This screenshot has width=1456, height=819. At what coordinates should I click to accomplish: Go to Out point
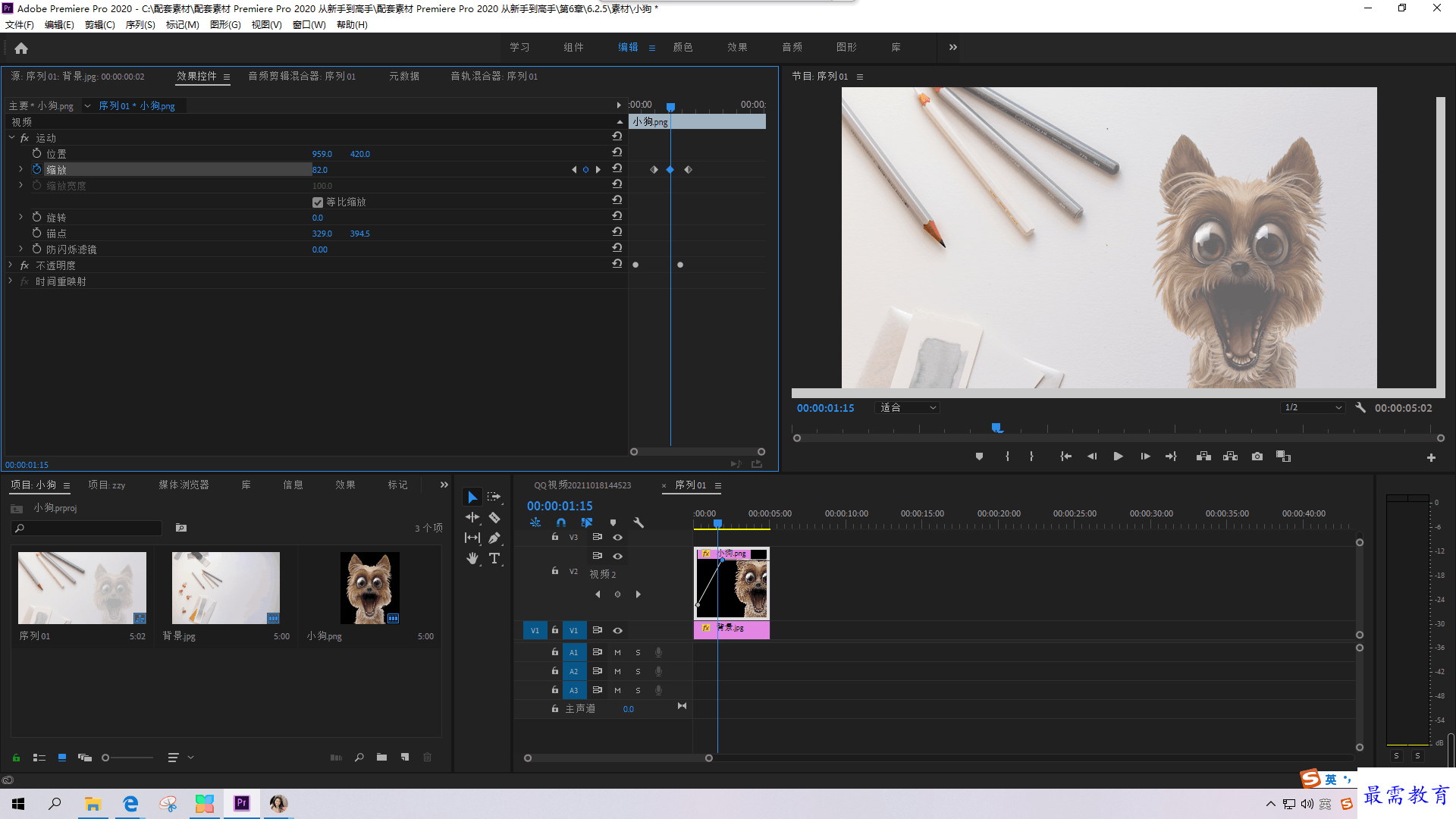point(1171,457)
